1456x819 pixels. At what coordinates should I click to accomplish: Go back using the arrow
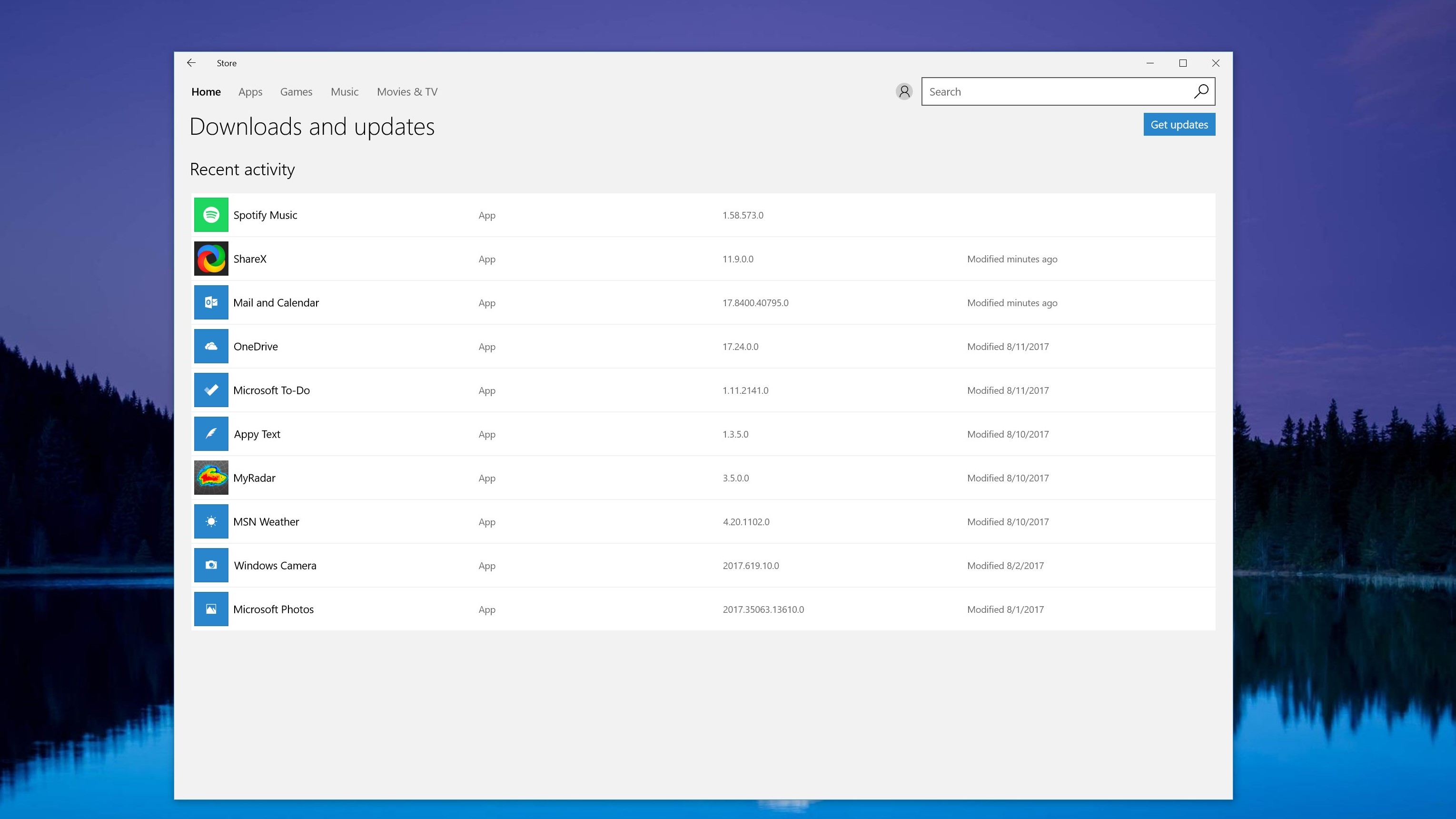click(x=191, y=63)
